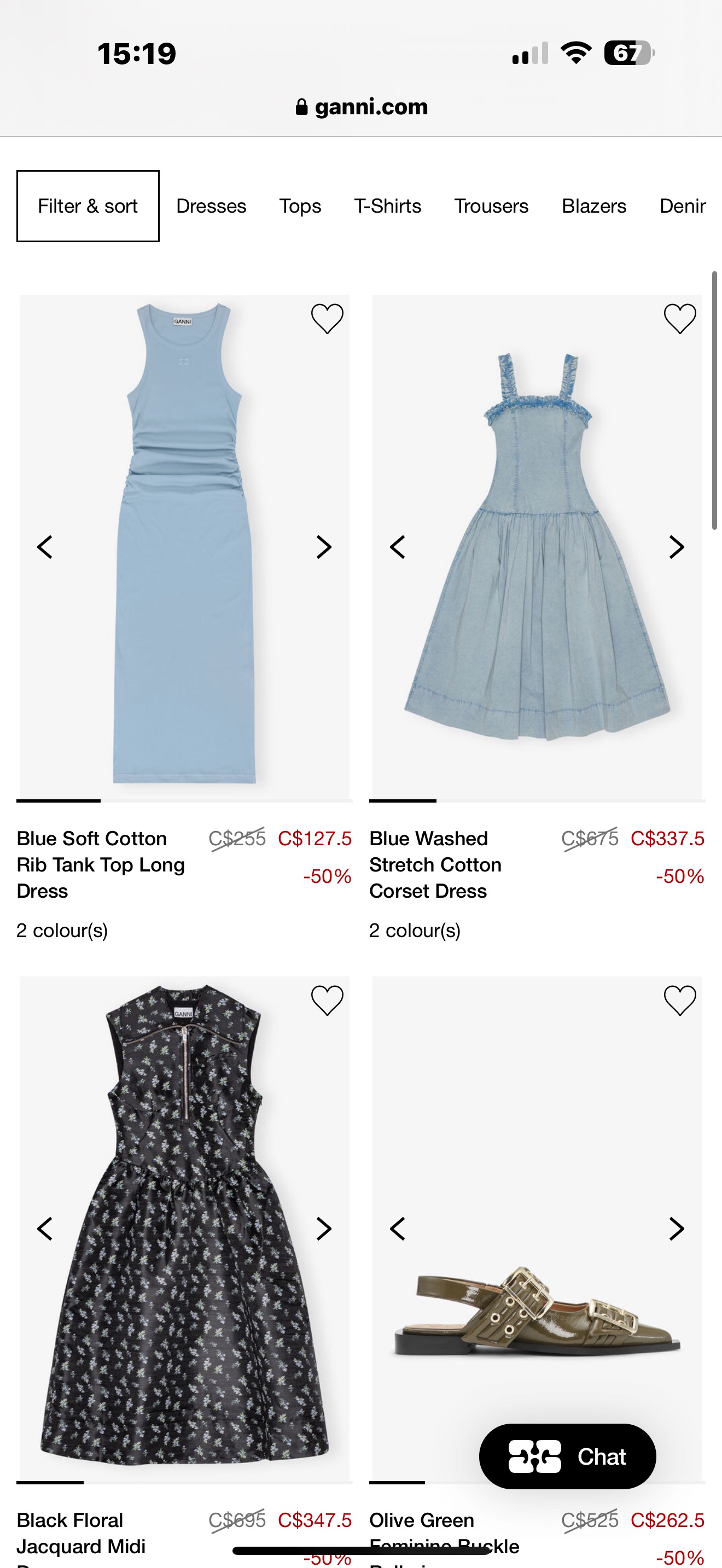Save Olive Green buckle shoes to wishlist

click(x=679, y=1000)
